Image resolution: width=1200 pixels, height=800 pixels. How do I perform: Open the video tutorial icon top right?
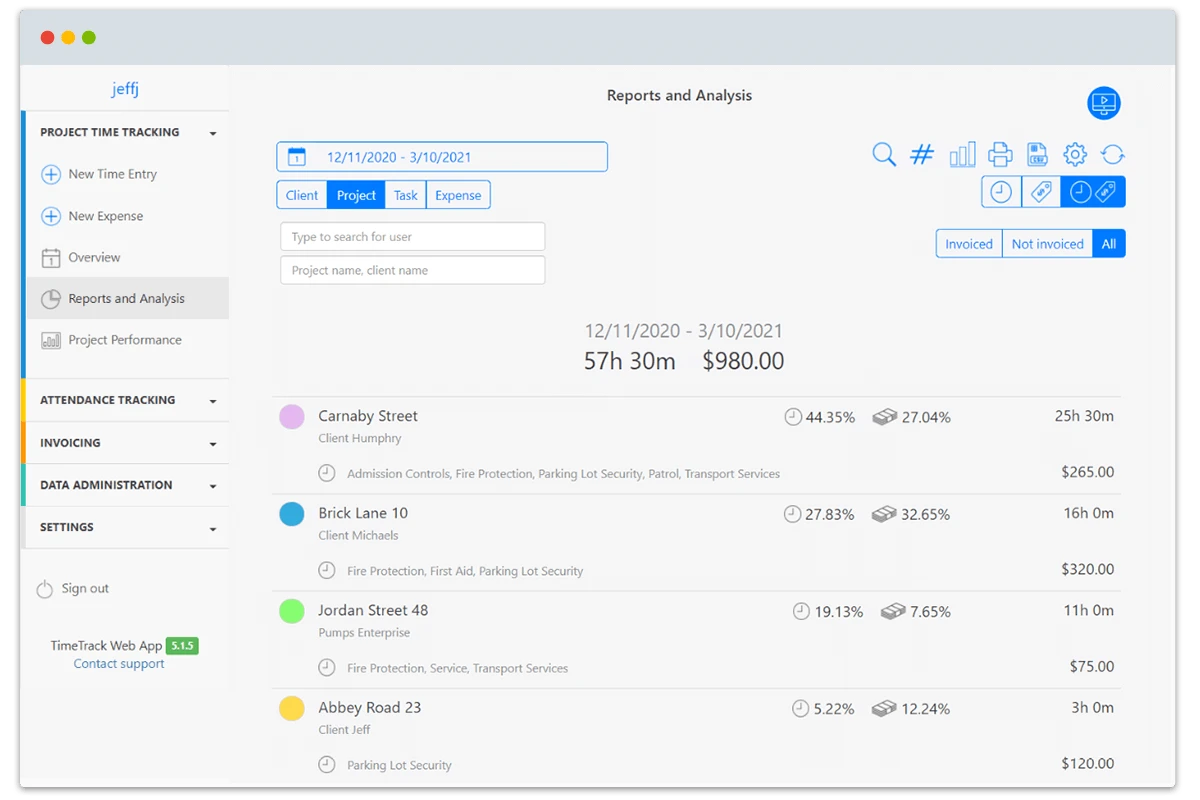pyautogui.click(x=1104, y=103)
